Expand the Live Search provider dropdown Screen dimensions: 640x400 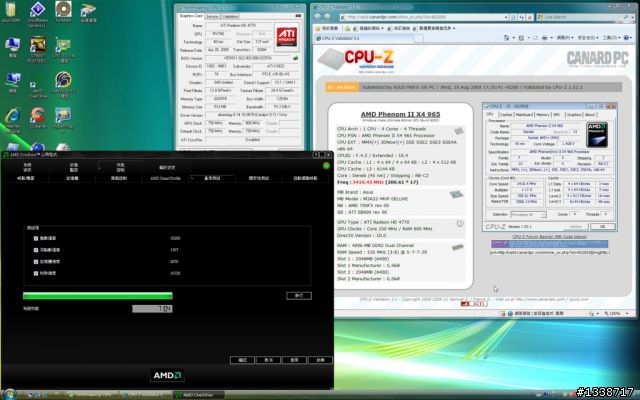pyautogui.click(x=631, y=16)
